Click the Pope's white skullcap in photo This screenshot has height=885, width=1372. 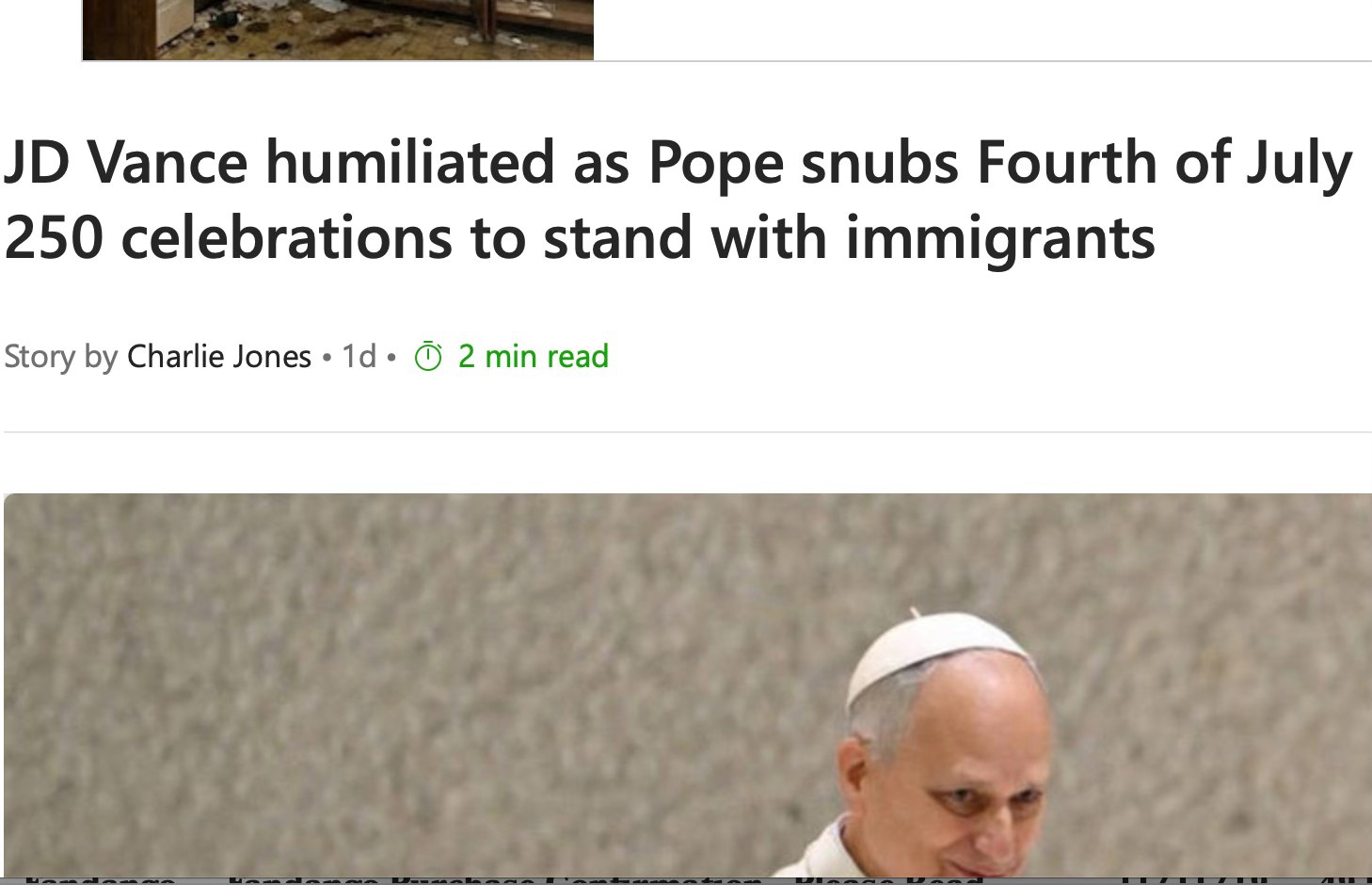pos(941,654)
